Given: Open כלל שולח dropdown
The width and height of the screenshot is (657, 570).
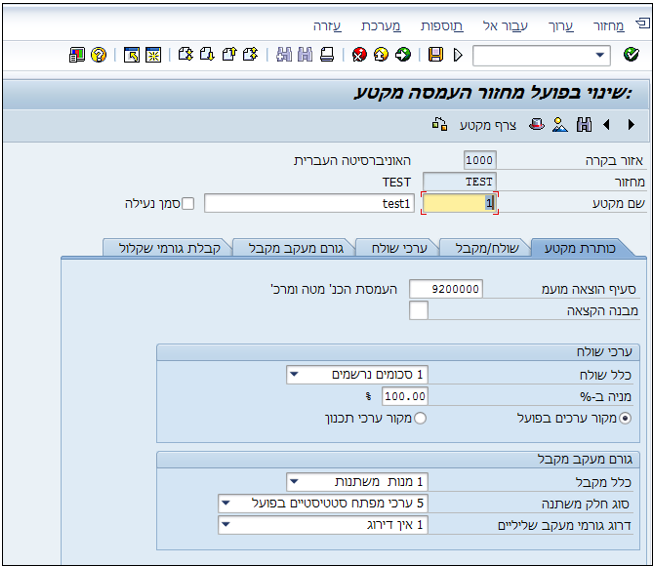Looking at the screenshot, I should tap(295, 374).
